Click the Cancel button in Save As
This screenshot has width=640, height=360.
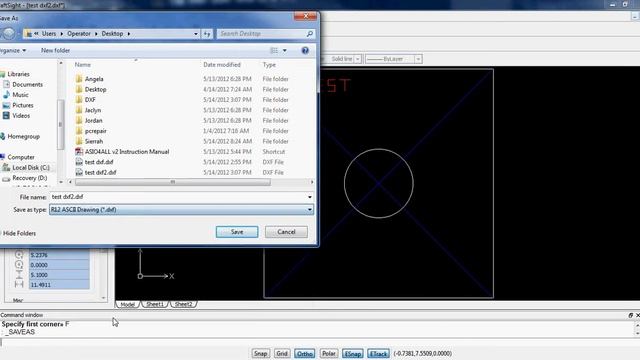click(x=286, y=232)
